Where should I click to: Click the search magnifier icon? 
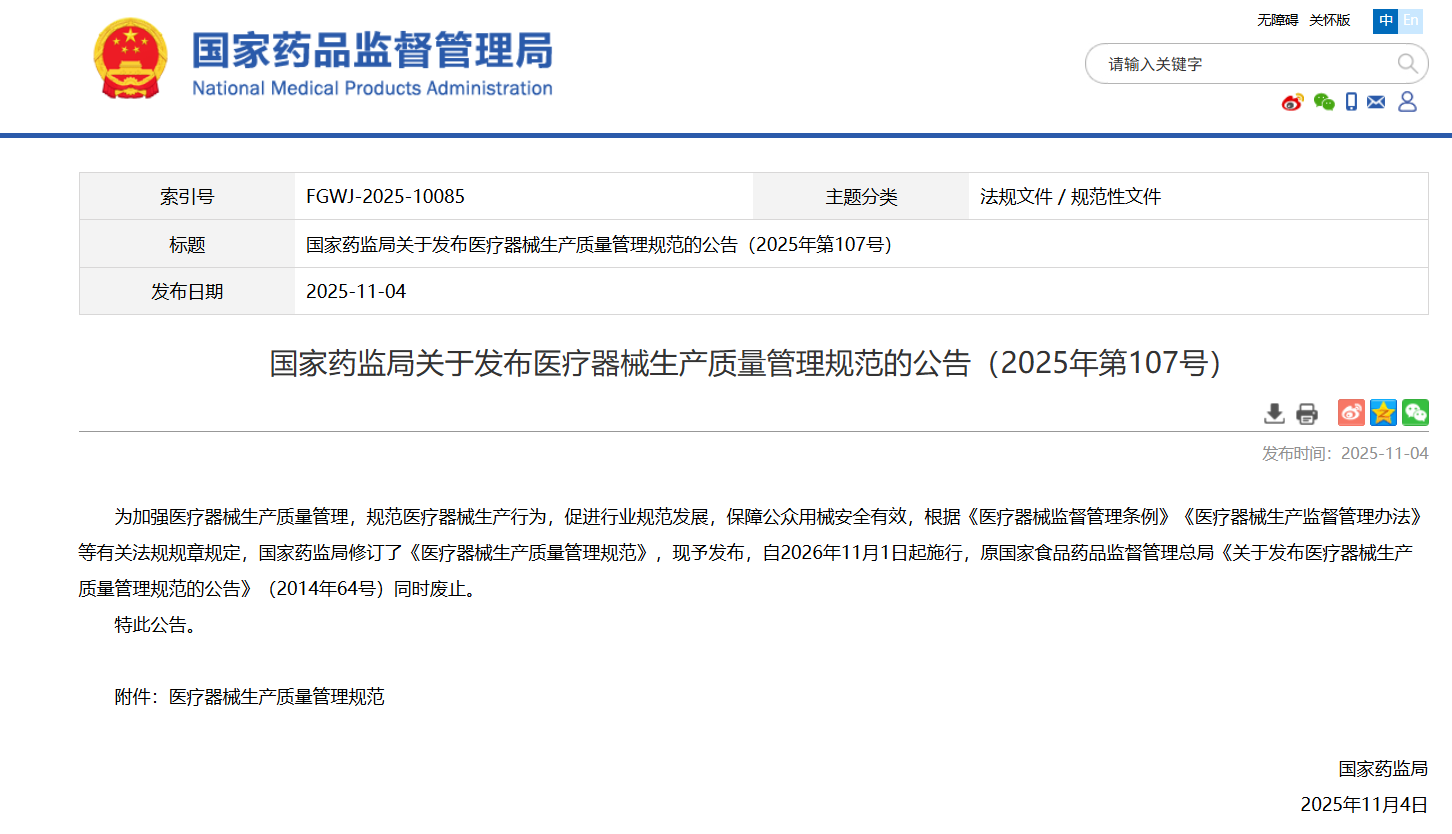pos(1406,64)
